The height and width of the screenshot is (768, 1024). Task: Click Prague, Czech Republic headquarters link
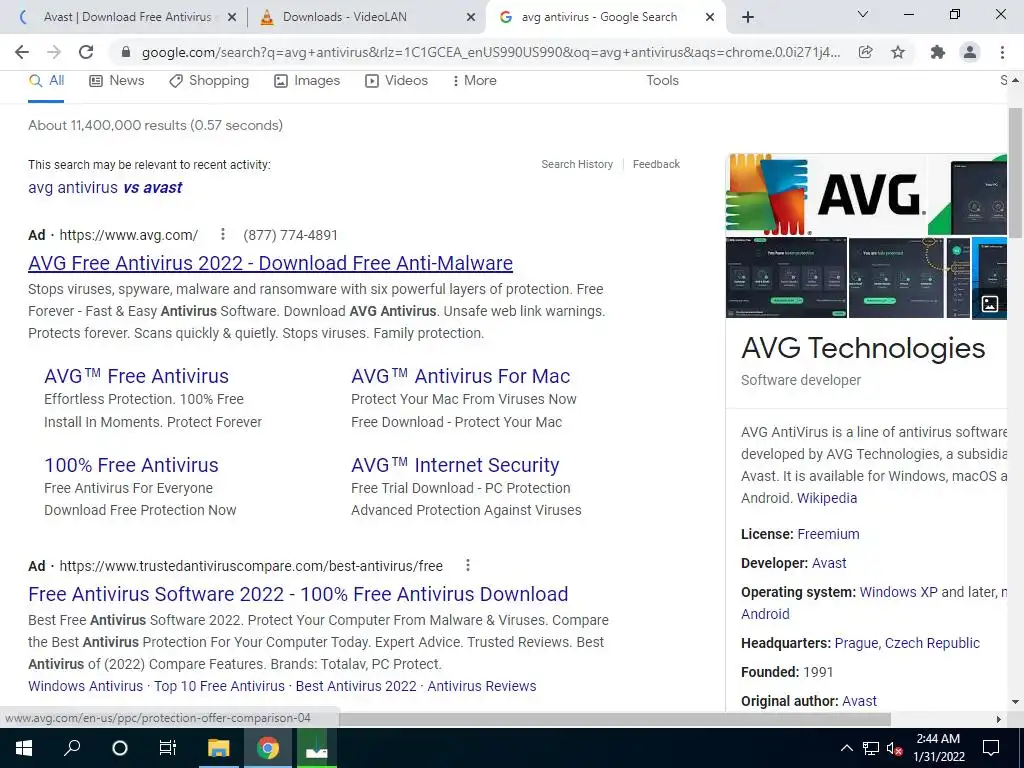tap(907, 643)
